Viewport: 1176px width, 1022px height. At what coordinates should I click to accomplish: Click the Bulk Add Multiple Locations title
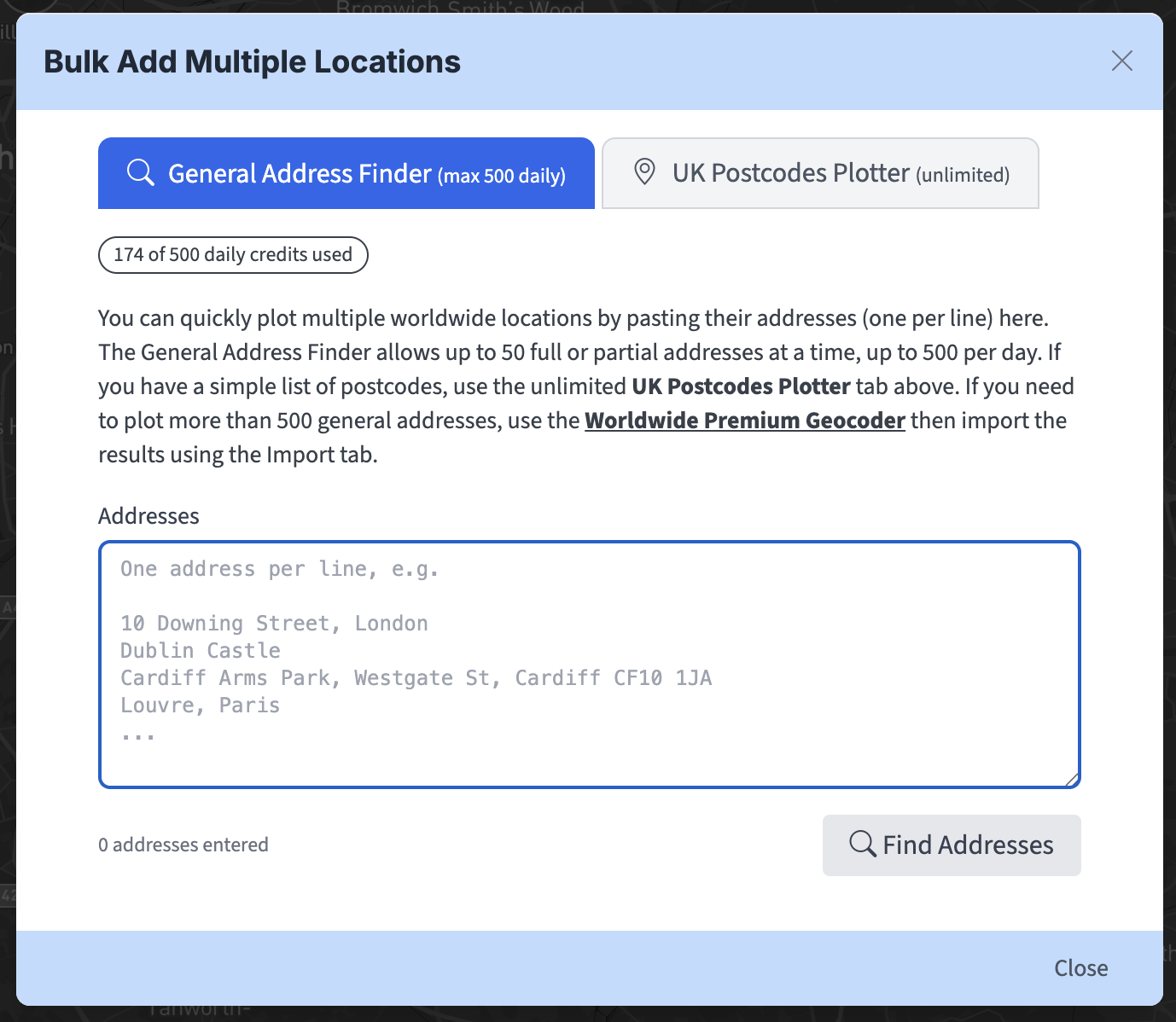pyautogui.click(x=252, y=61)
